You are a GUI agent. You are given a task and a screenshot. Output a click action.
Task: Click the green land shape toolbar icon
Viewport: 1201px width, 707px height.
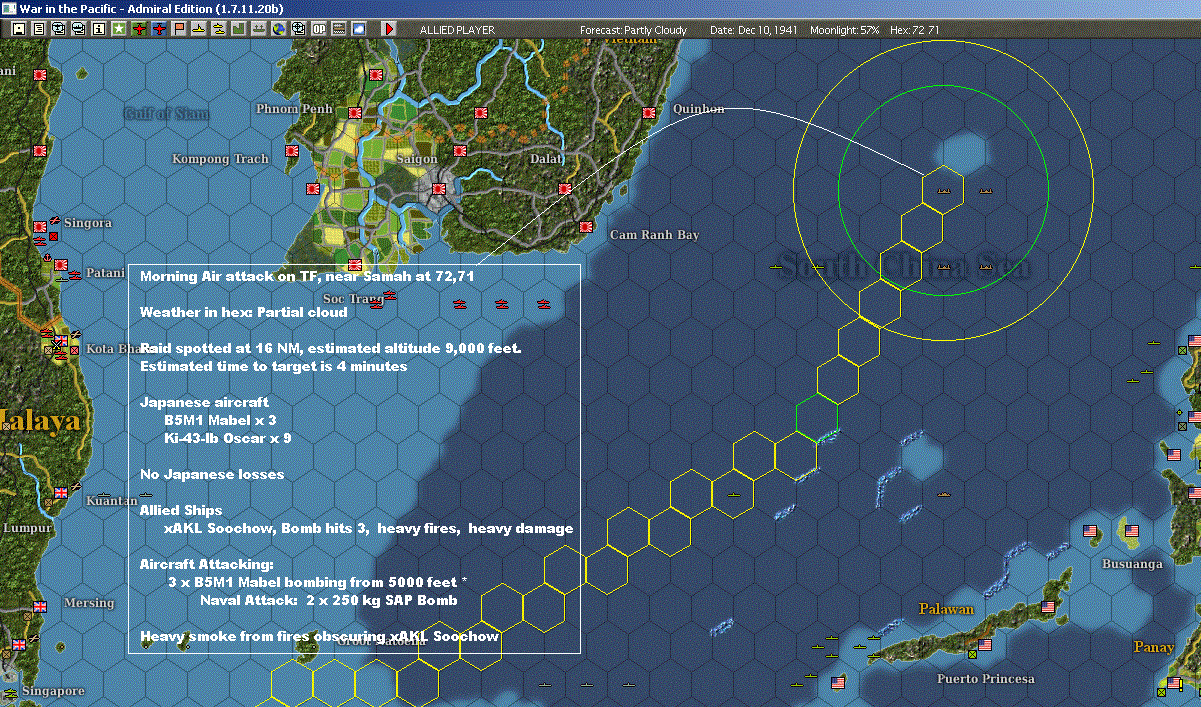coord(239,29)
